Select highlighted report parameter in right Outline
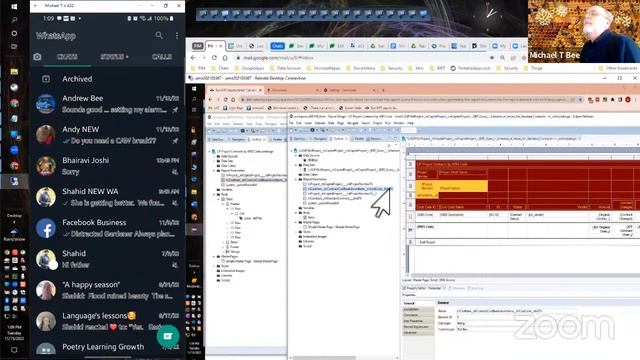 (x=349, y=189)
